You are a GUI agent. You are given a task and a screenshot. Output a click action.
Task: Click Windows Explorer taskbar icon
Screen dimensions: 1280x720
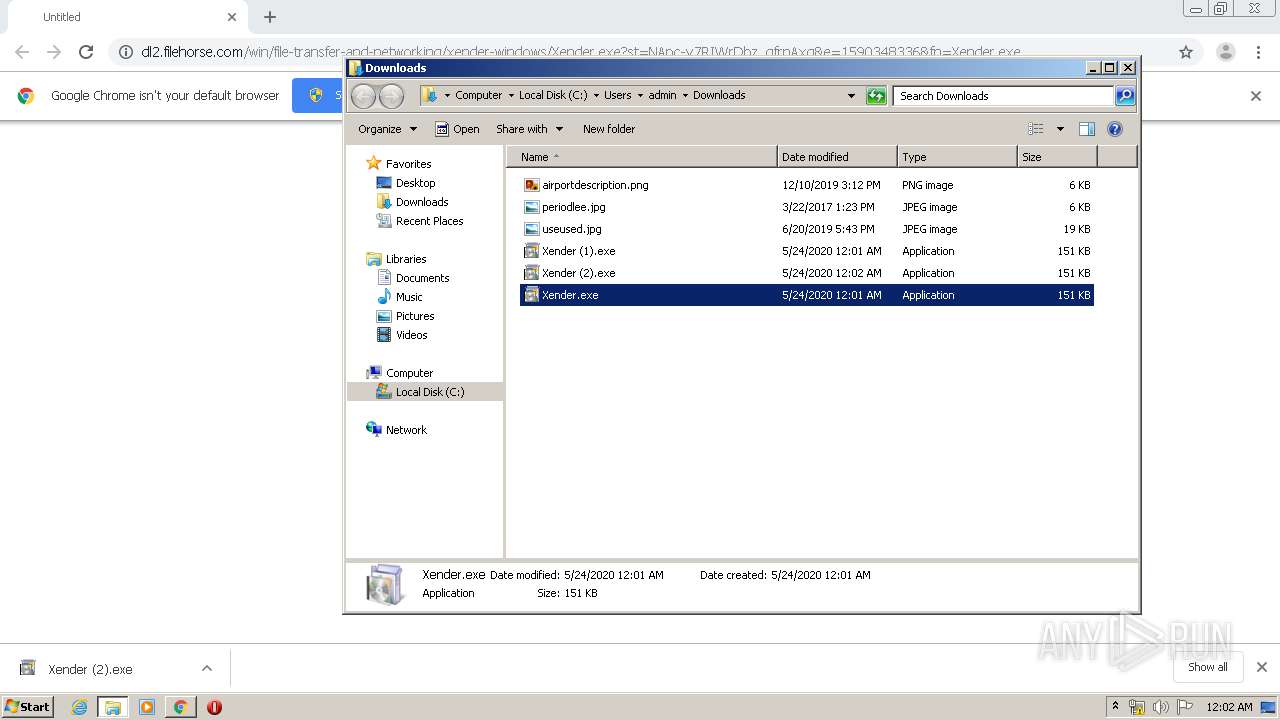(113, 707)
